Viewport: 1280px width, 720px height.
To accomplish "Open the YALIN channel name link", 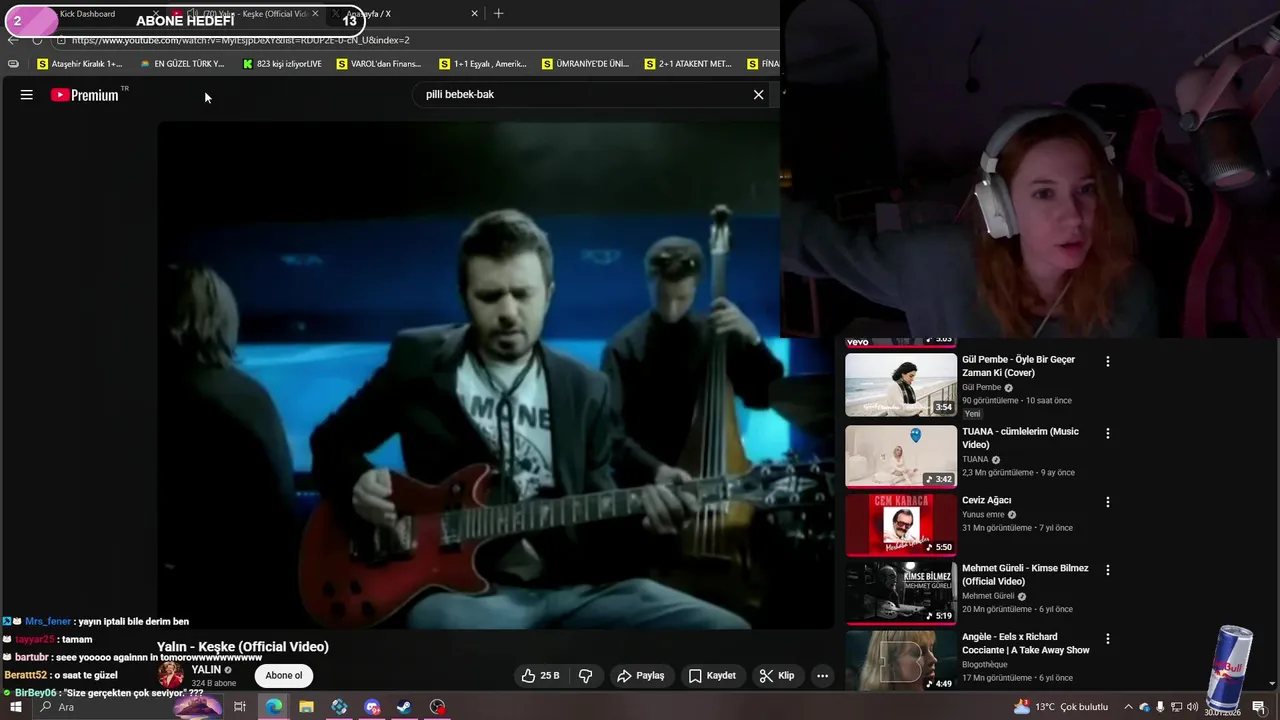I will point(206,670).
